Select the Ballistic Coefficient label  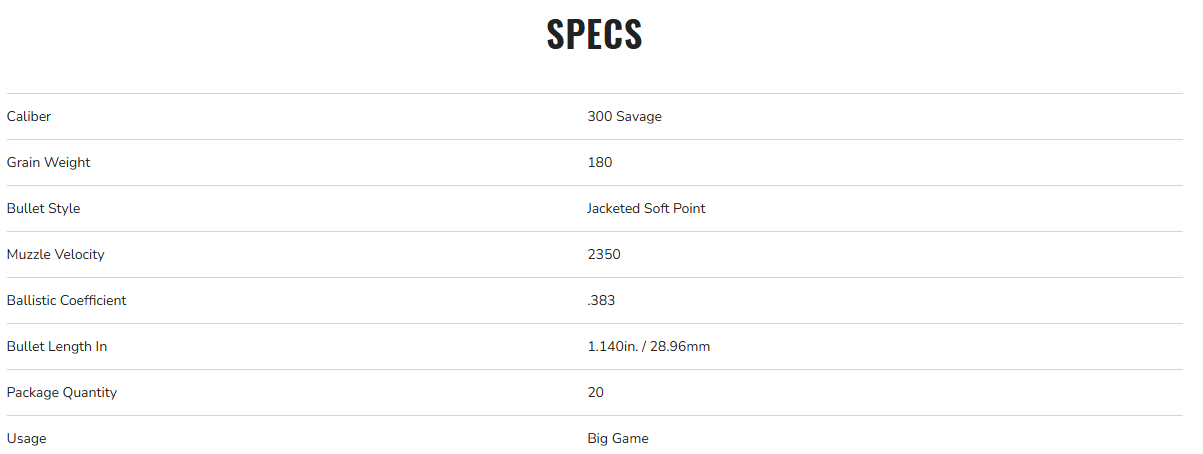click(66, 301)
